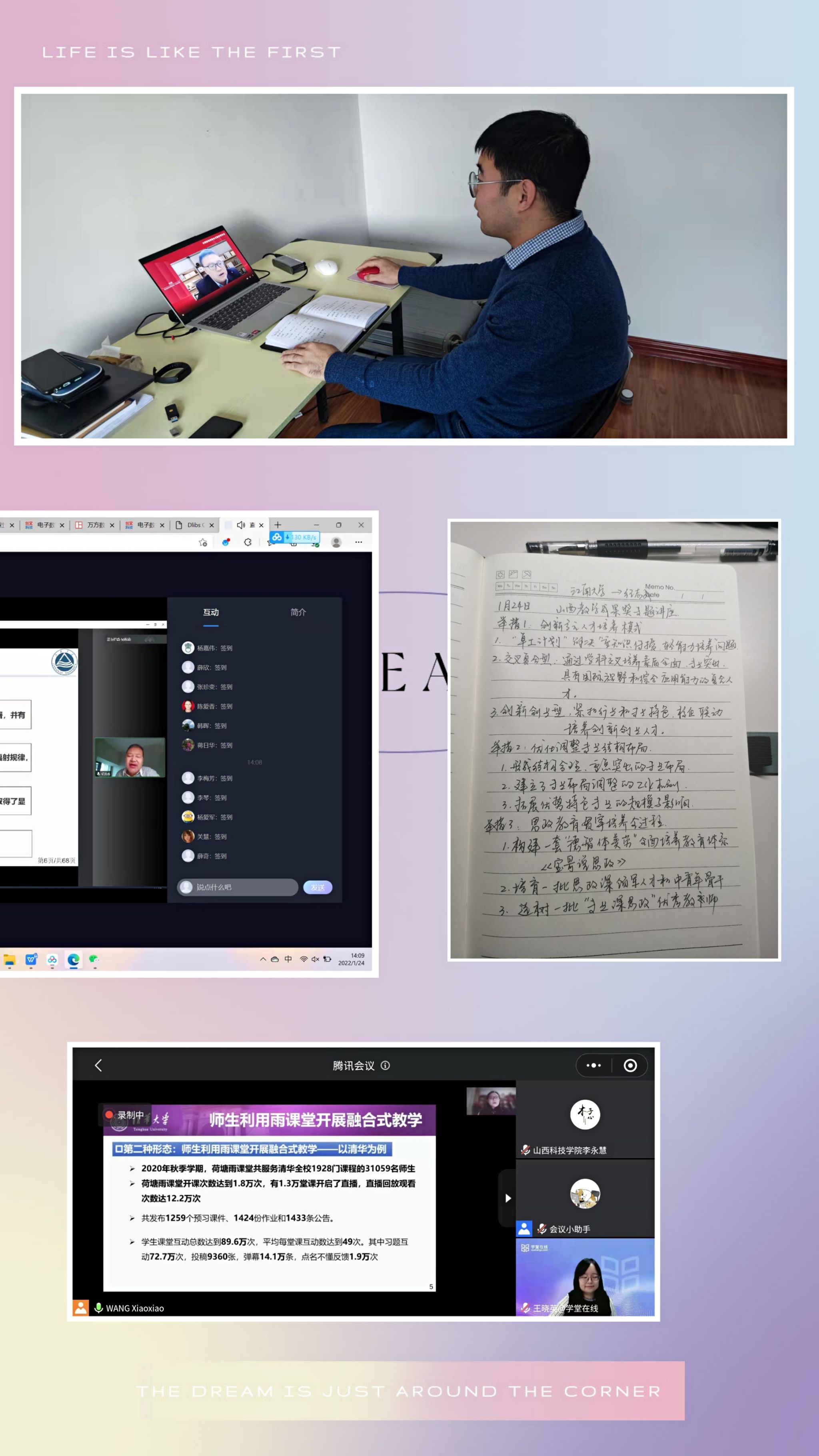The width and height of the screenshot is (819, 1456).
Task: Open WPS Office from the taskbar
Action: tap(31, 959)
